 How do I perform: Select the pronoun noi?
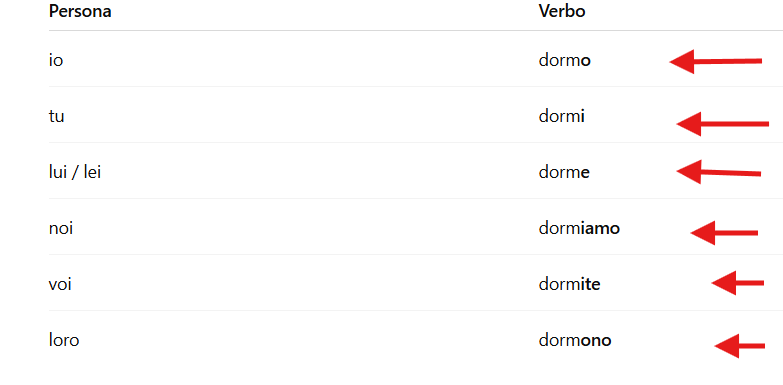[x=61, y=228]
